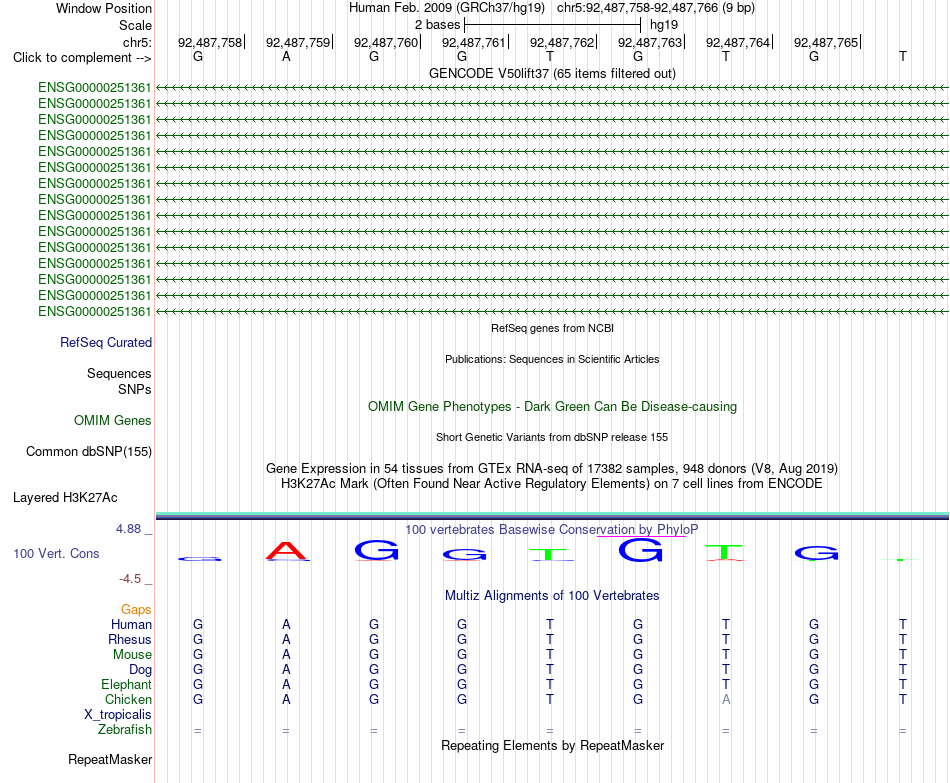Click the OMIM Genes side label

(x=113, y=421)
